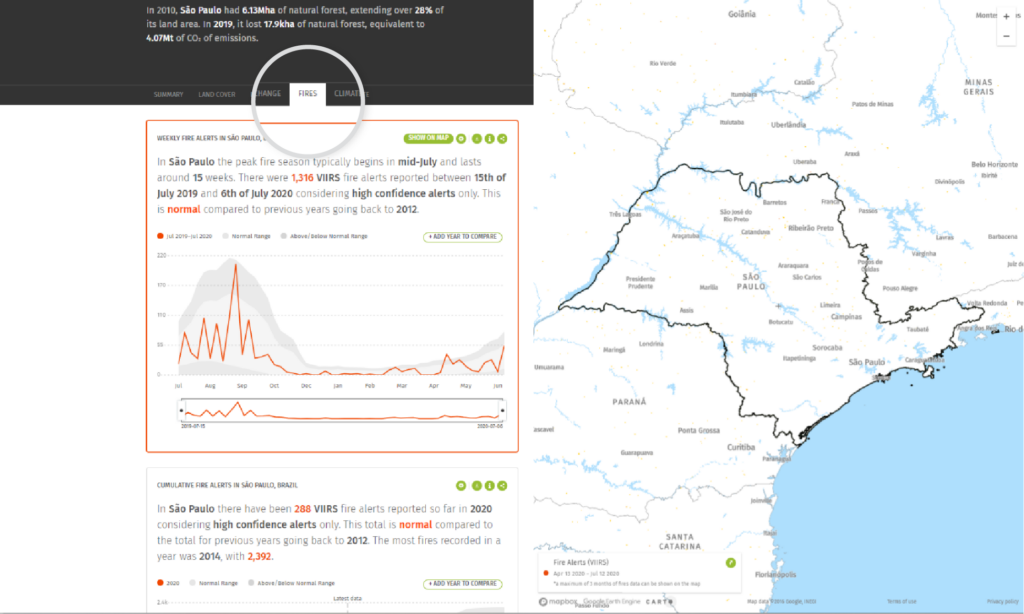
Task: Click Show on Map for weekly fire alerts
Action: pyautogui.click(x=428, y=138)
